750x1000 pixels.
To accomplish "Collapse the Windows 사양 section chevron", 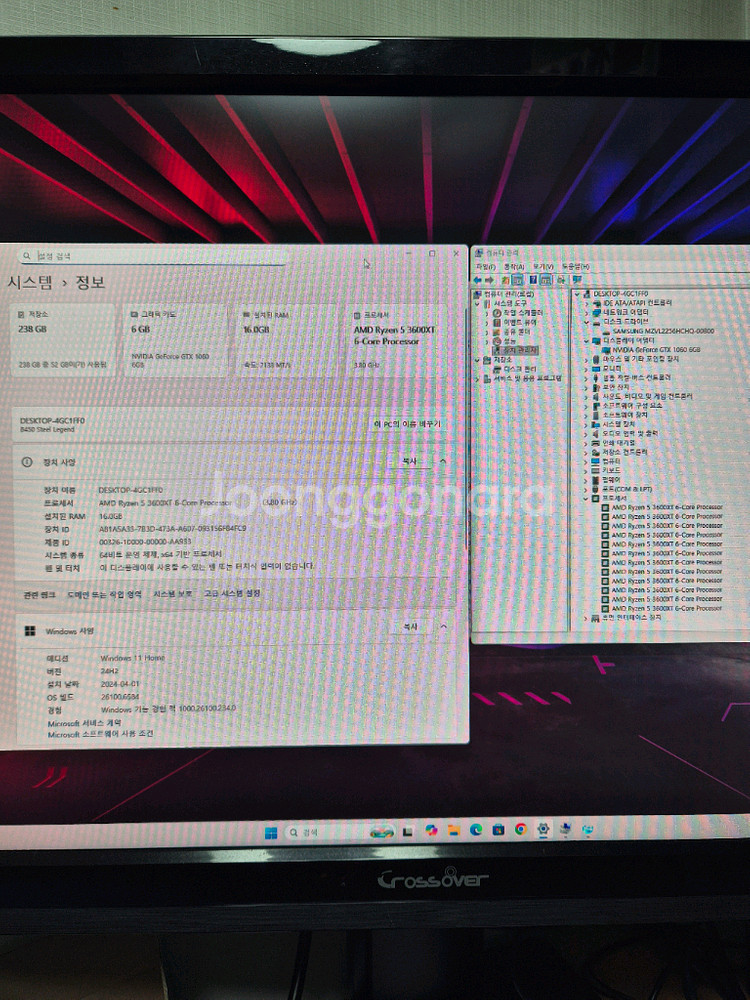I will click(442, 627).
